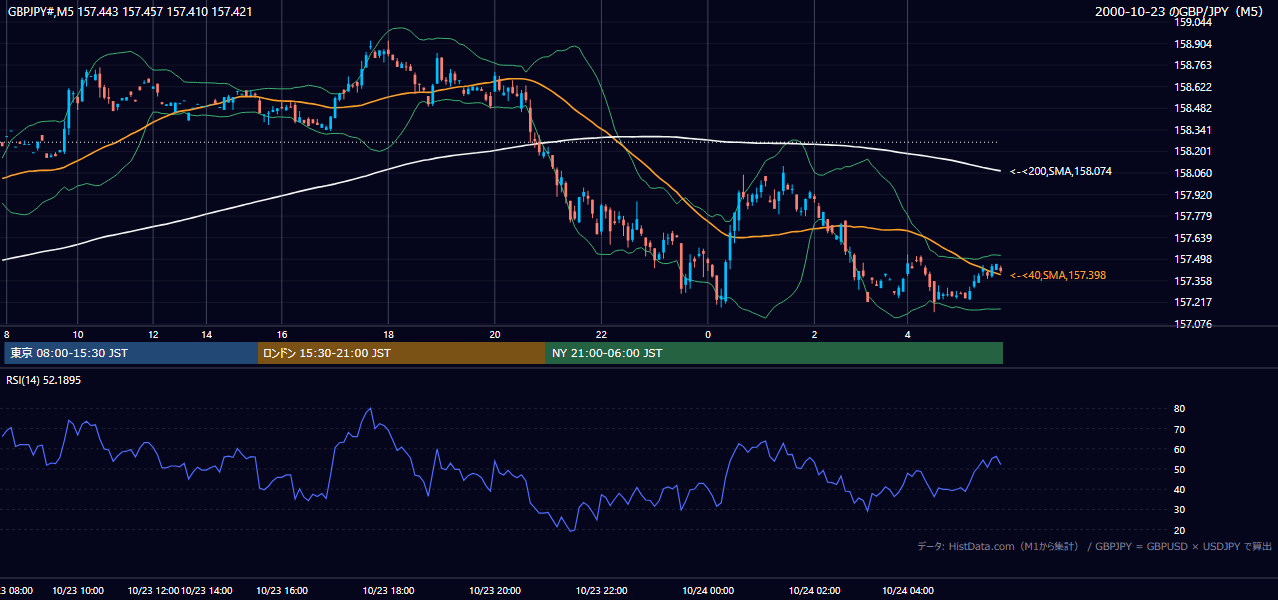
Task: Click the 157.639 price axis value
Action: point(1192,238)
